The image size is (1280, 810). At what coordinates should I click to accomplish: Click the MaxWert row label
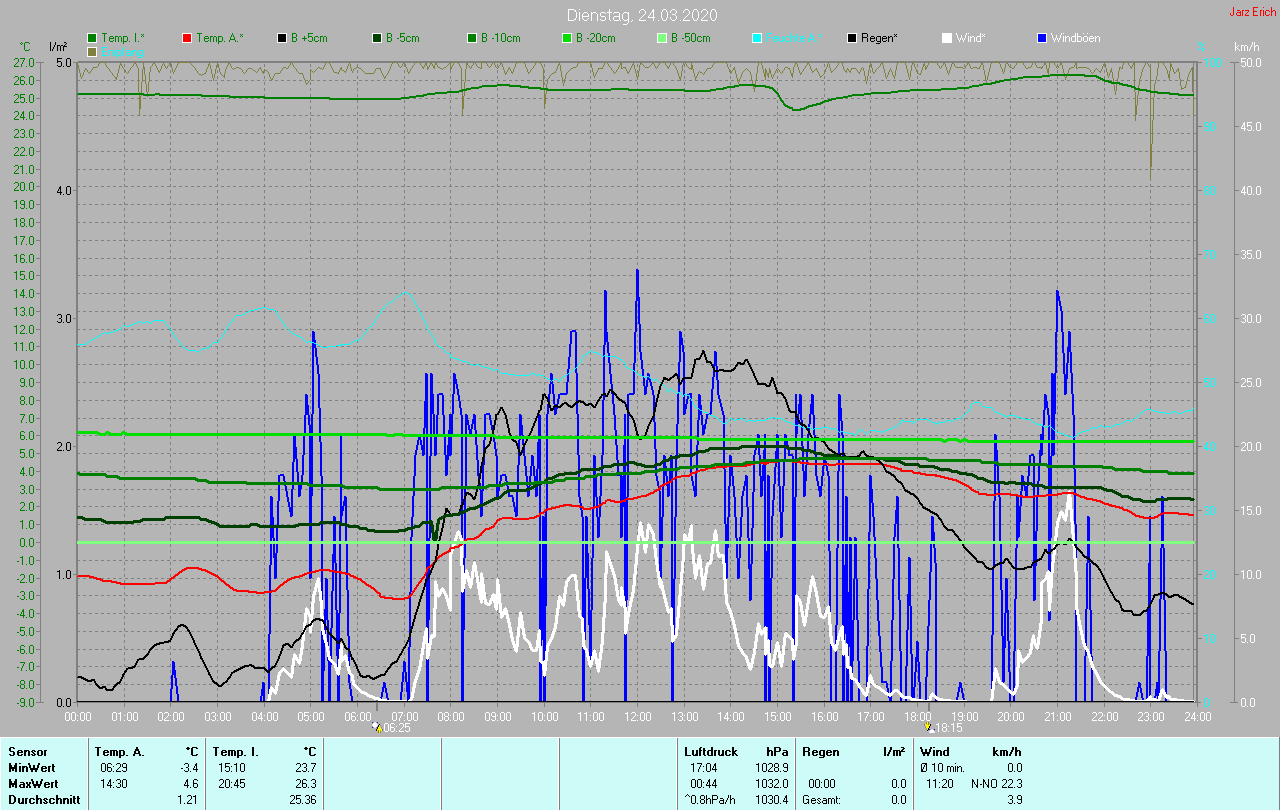point(32,783)
